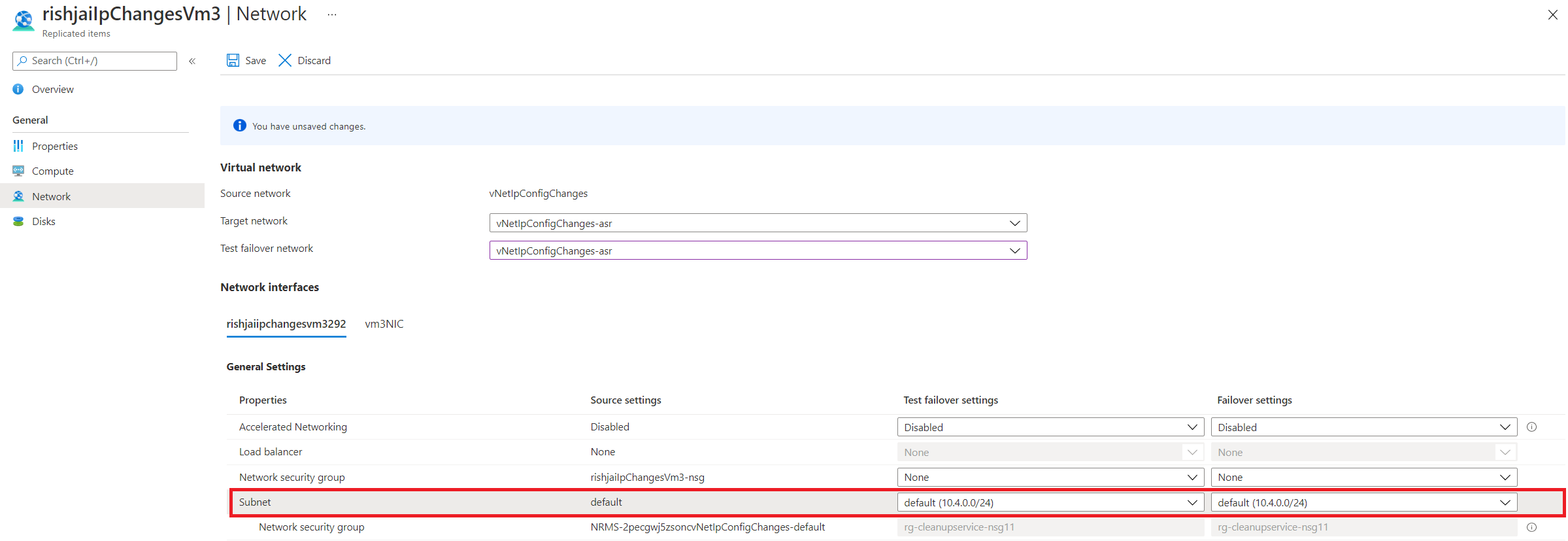Click the Properties bars icon
The image size is (1568, 541).
click(x=18, y=146)
